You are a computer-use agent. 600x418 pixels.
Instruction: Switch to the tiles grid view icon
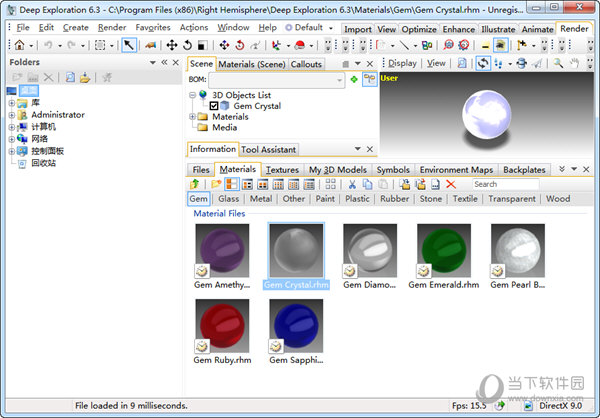point(331,185)
